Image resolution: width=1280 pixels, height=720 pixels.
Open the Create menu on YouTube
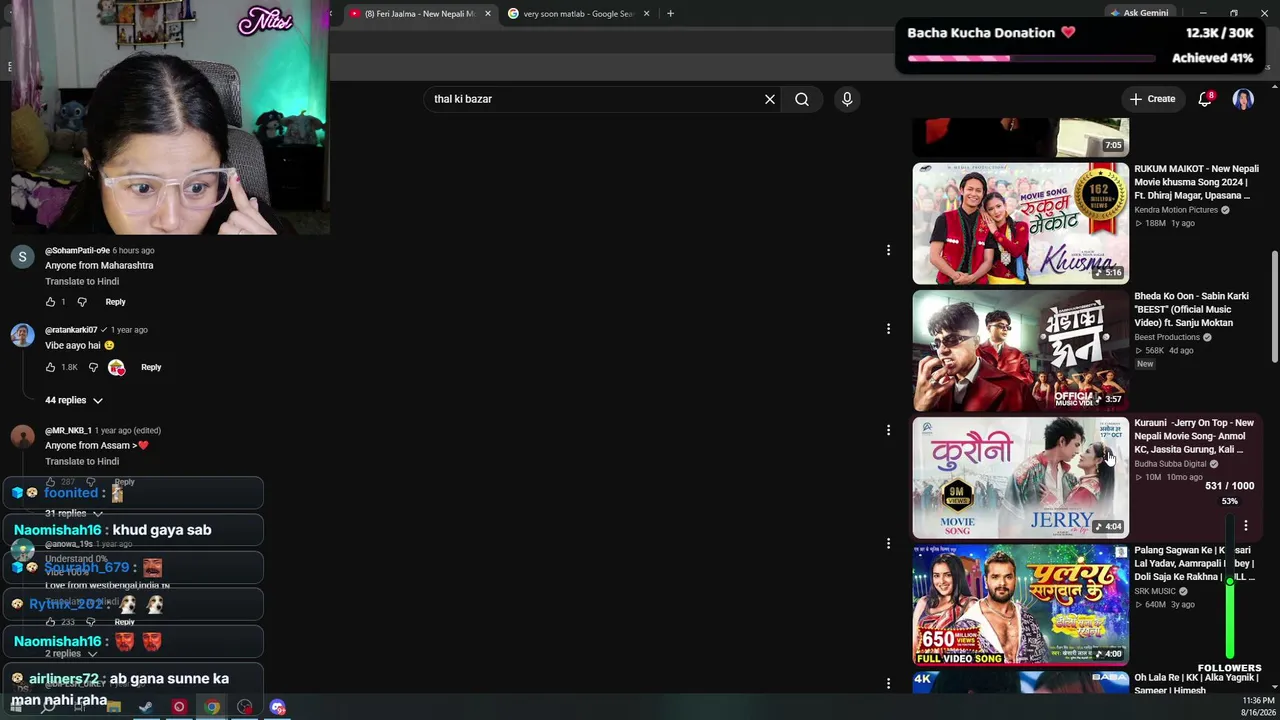1152,99
